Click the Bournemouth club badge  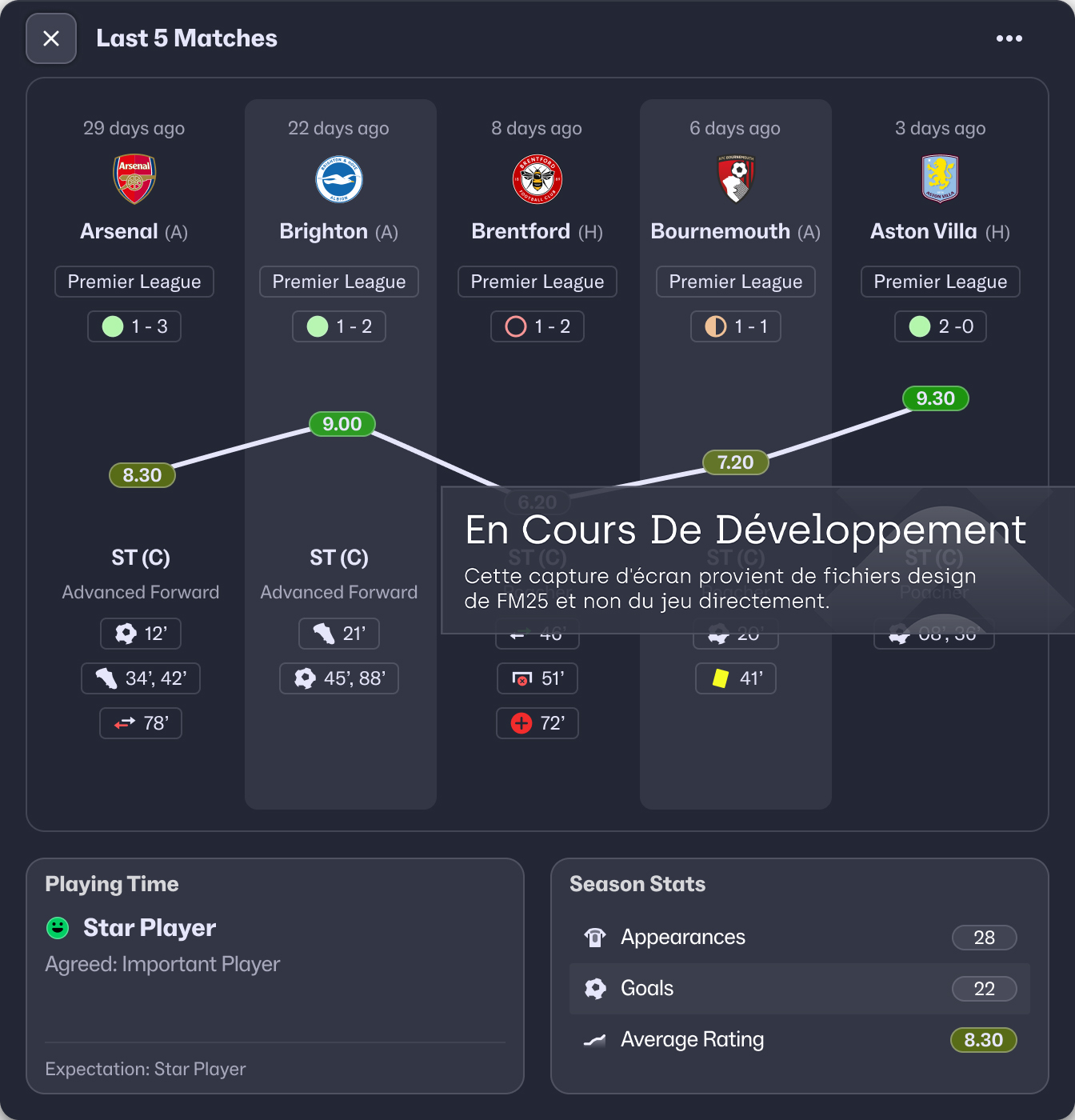click(735, 179)
